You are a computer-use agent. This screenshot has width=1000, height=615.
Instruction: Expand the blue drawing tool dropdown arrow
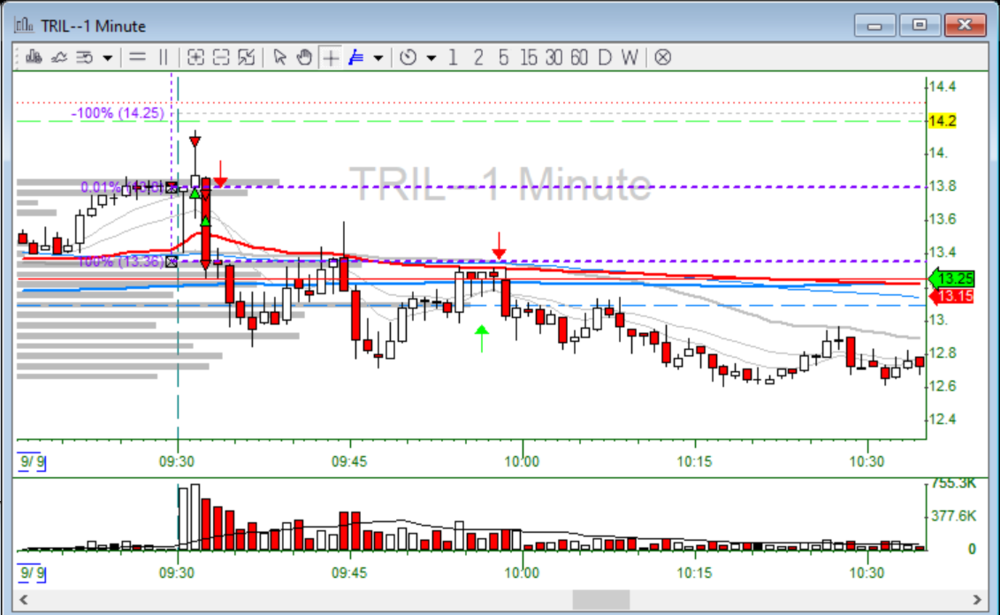377,58
